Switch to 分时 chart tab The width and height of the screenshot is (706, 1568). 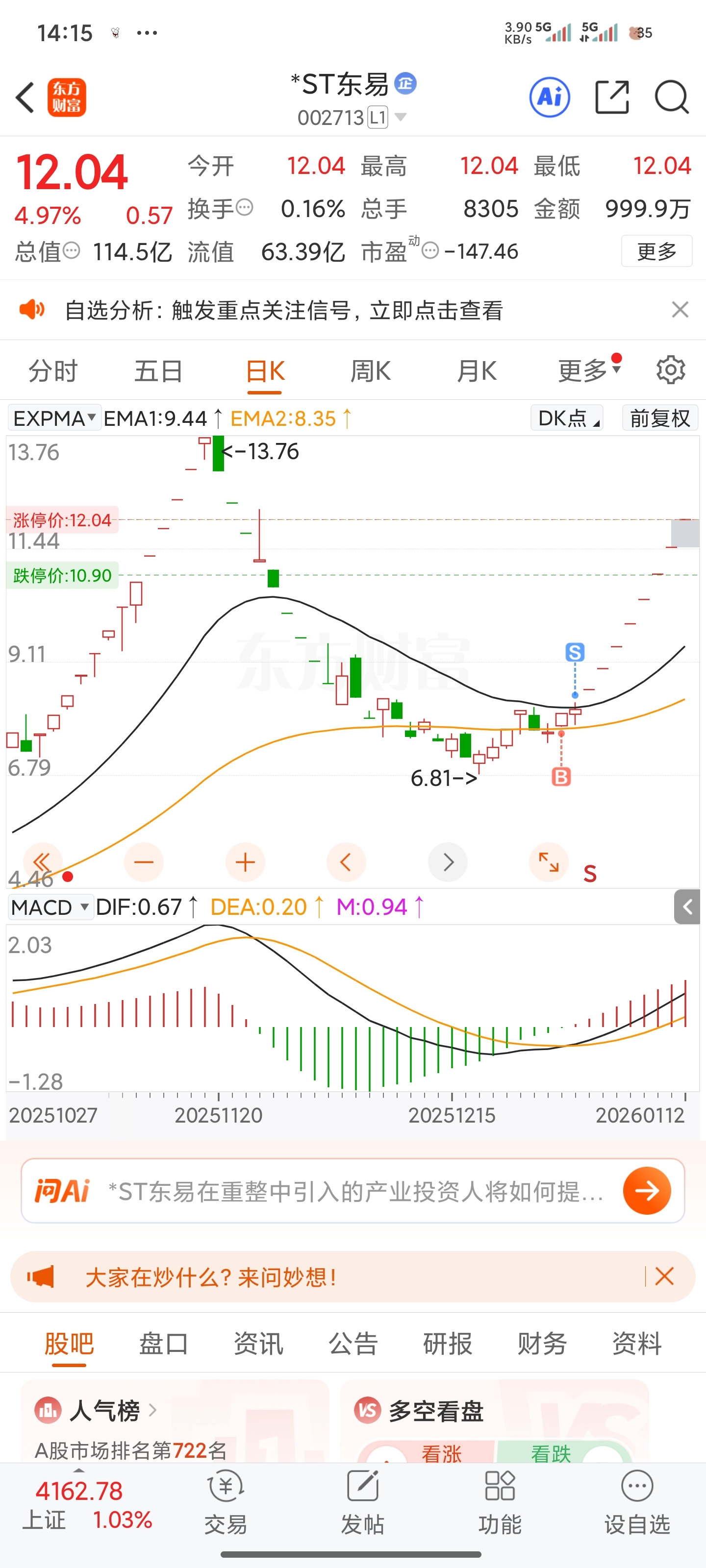(x=53, y=370)
